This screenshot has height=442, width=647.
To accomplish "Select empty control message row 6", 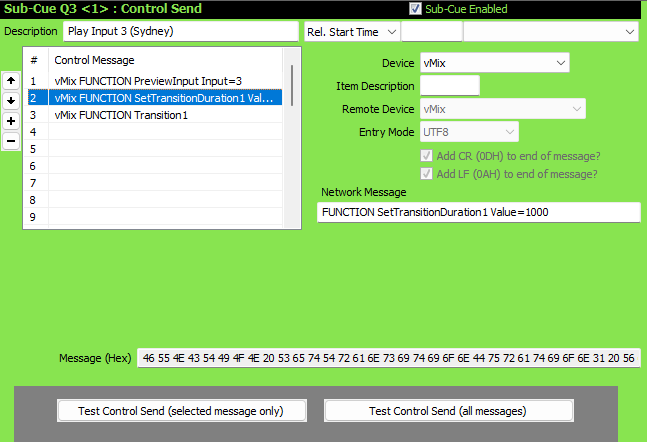I will coord(155,166).
